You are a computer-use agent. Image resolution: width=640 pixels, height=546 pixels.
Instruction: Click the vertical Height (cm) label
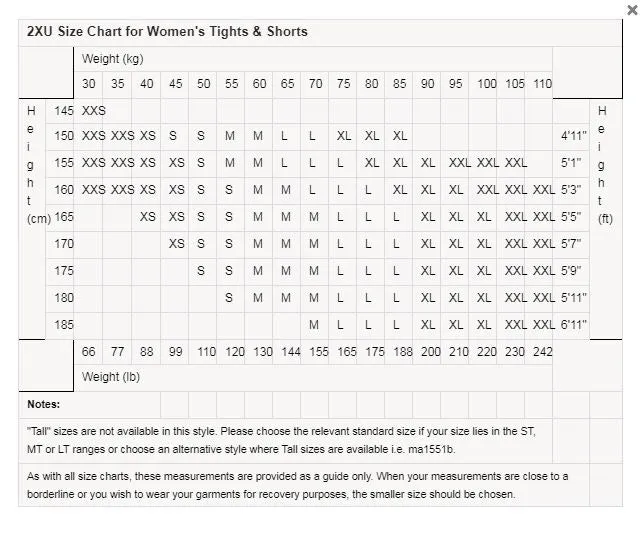coord(31,165)
